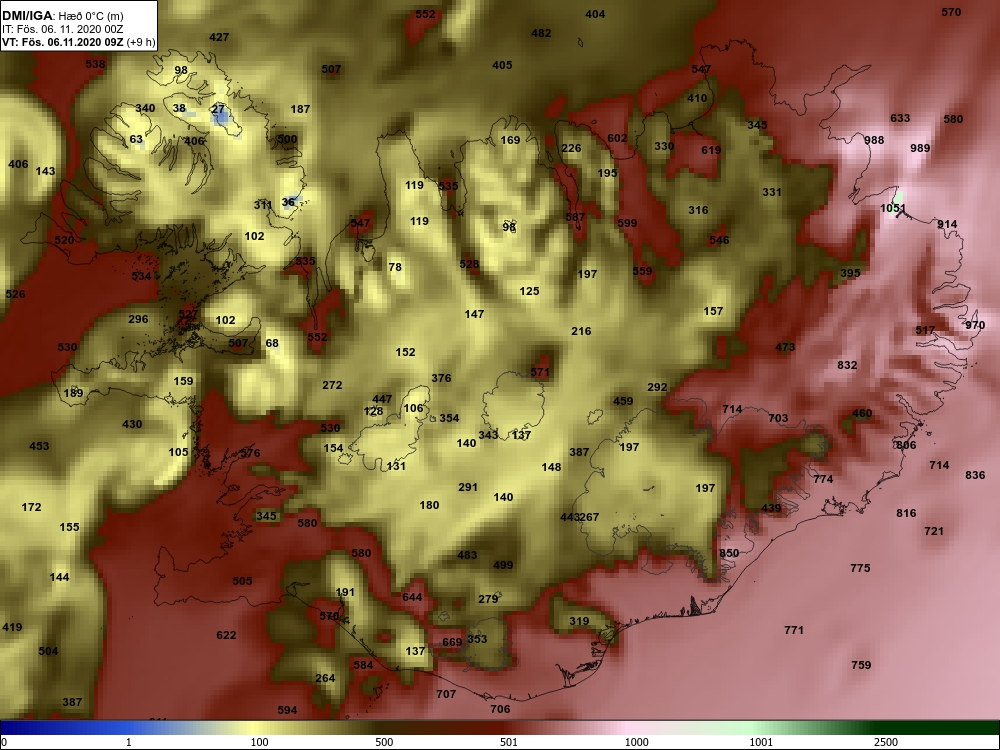Click the map value '619'

pos(710,150)
